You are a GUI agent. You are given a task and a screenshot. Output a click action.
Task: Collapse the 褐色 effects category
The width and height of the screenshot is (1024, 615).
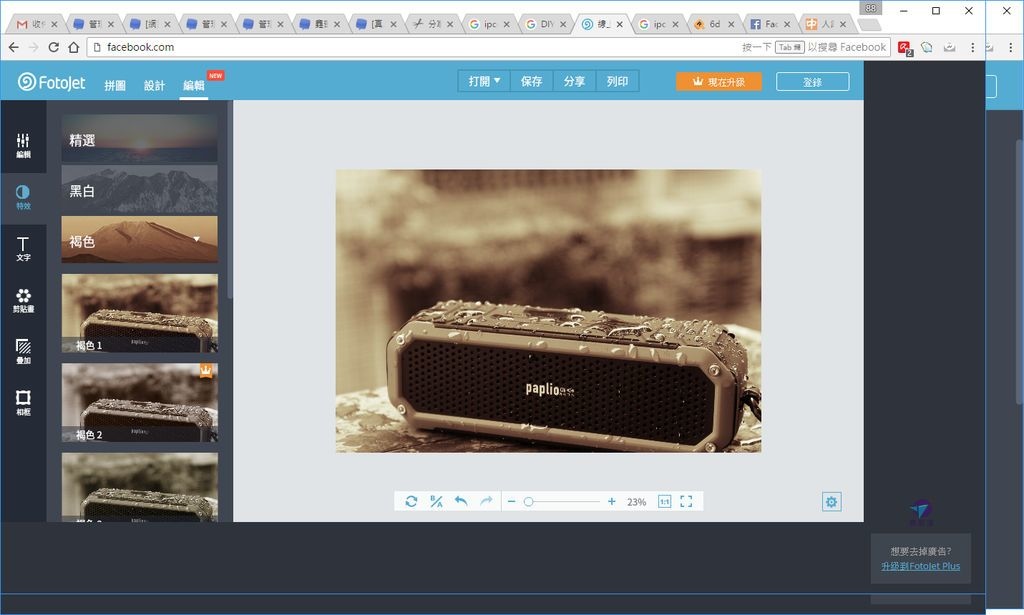pyautogui.click(x=140, y=240)
